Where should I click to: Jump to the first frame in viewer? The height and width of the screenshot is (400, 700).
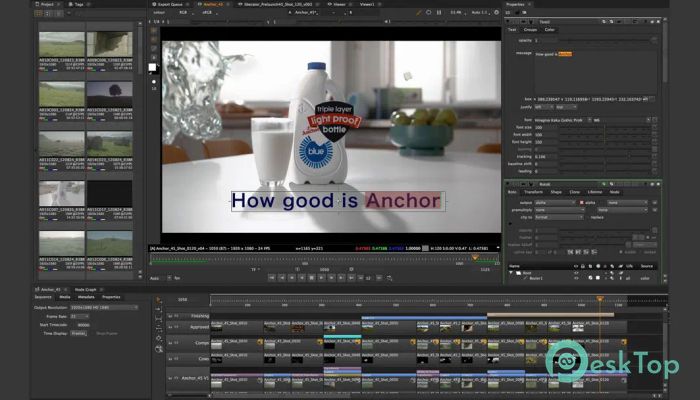(x=271, y=278)
